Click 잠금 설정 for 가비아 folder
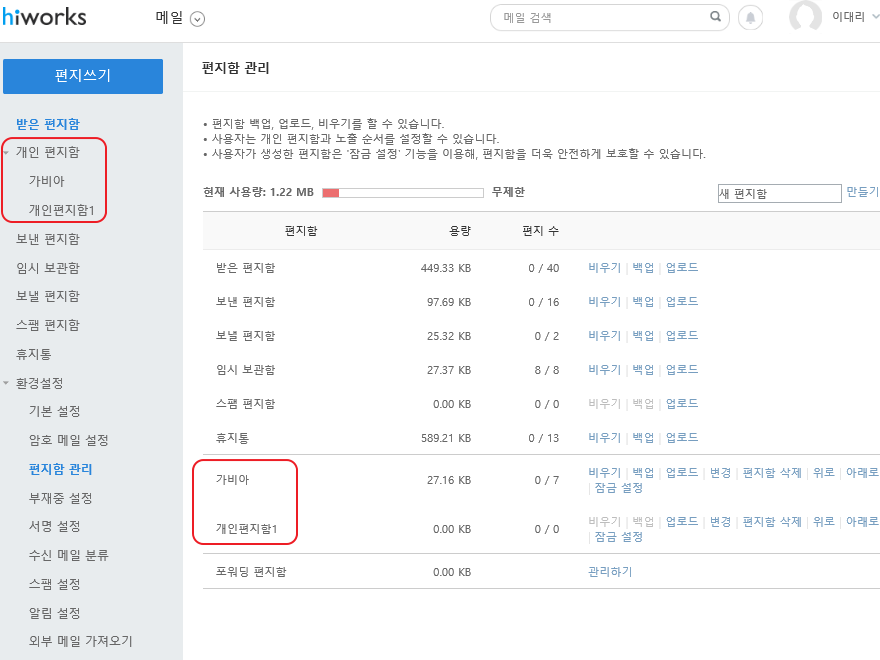880x660 pixels. point(618,488)
